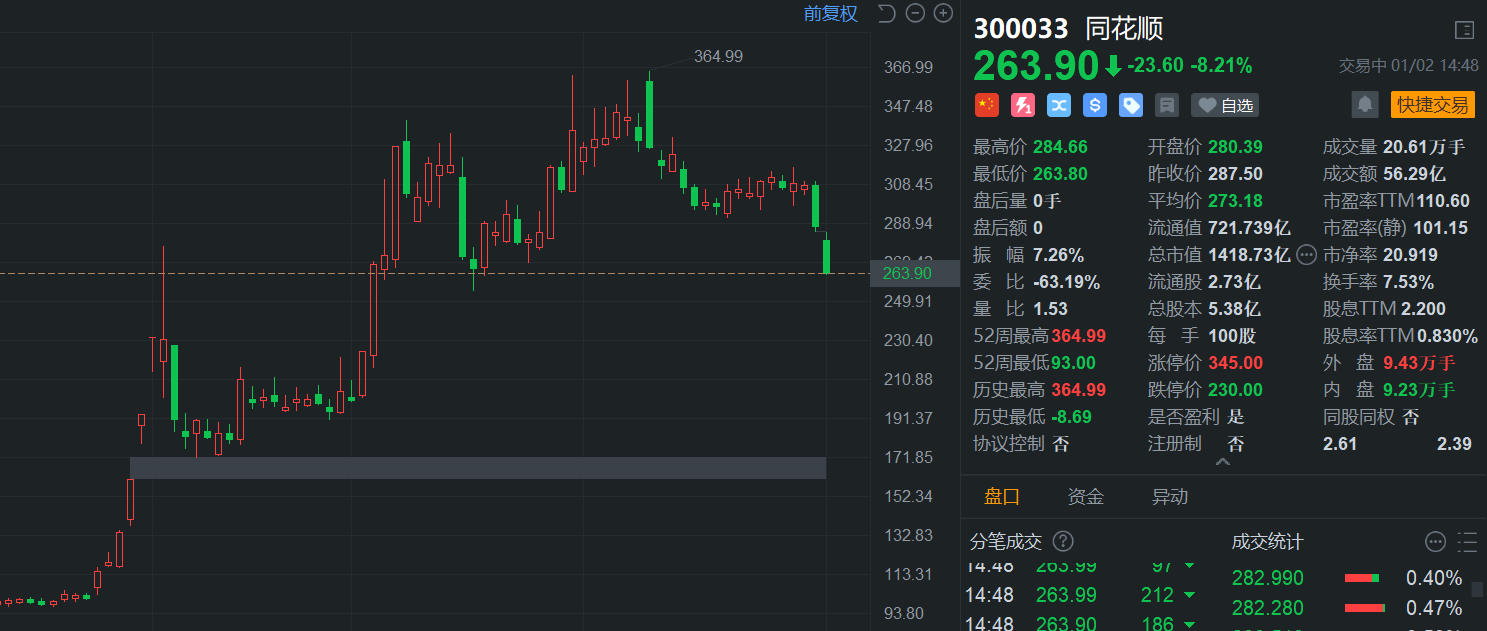Click the 总市值 1418.73亿 value
Screen dimensions: 1487x631
(x=1249, y=255)
